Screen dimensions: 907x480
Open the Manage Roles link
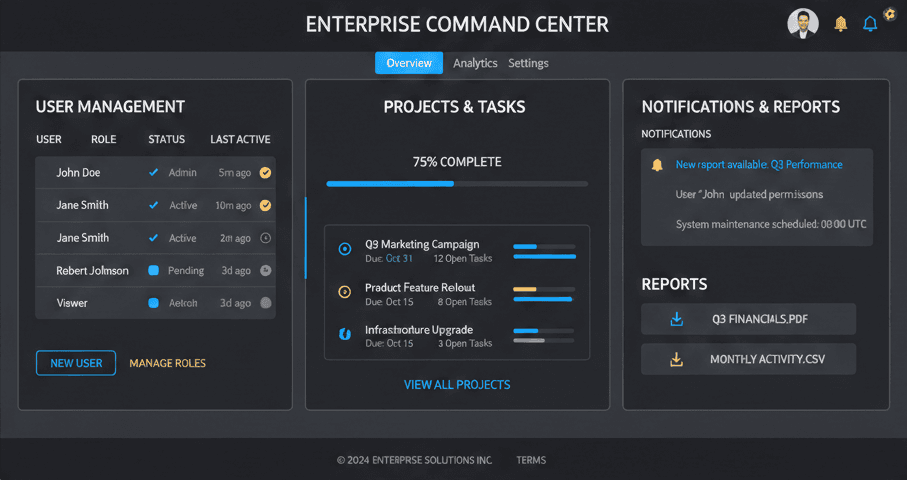click(x=168, y=363)
